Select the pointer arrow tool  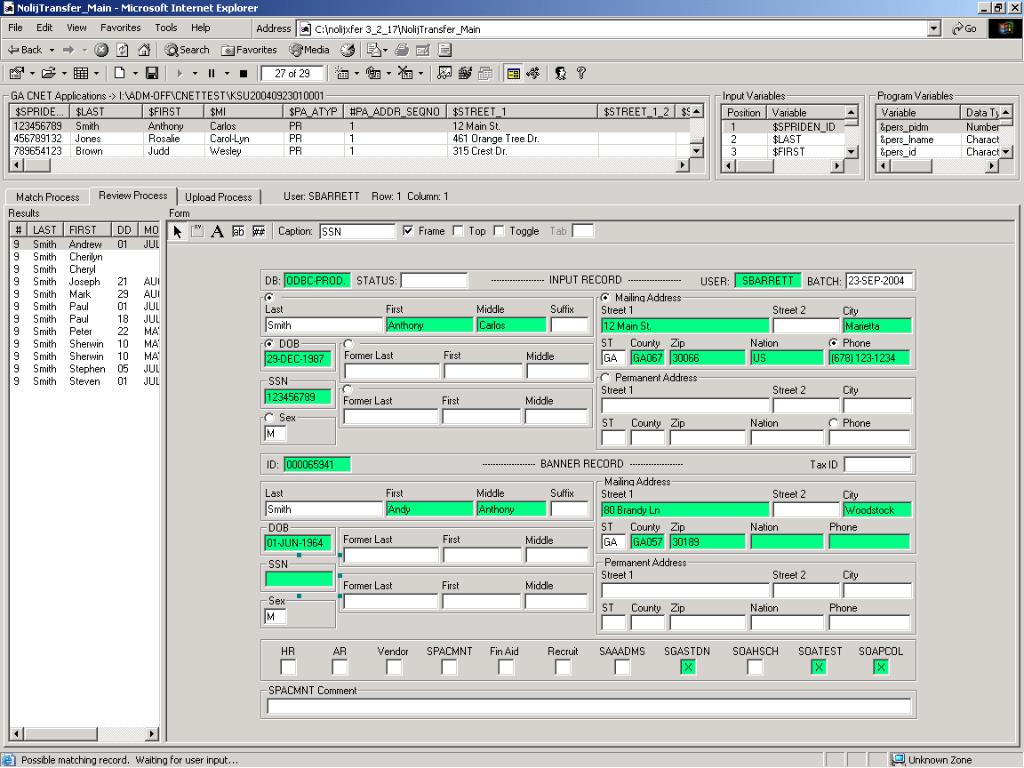click(x=177, y=231)
